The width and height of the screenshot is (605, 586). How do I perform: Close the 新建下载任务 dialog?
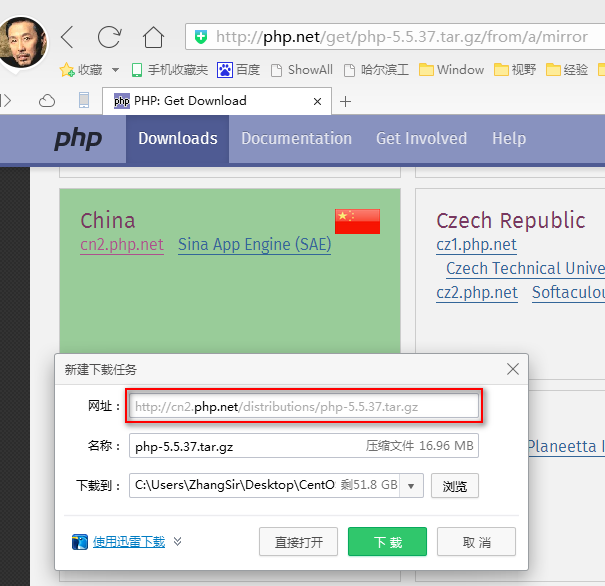click(x=513, y=369)
